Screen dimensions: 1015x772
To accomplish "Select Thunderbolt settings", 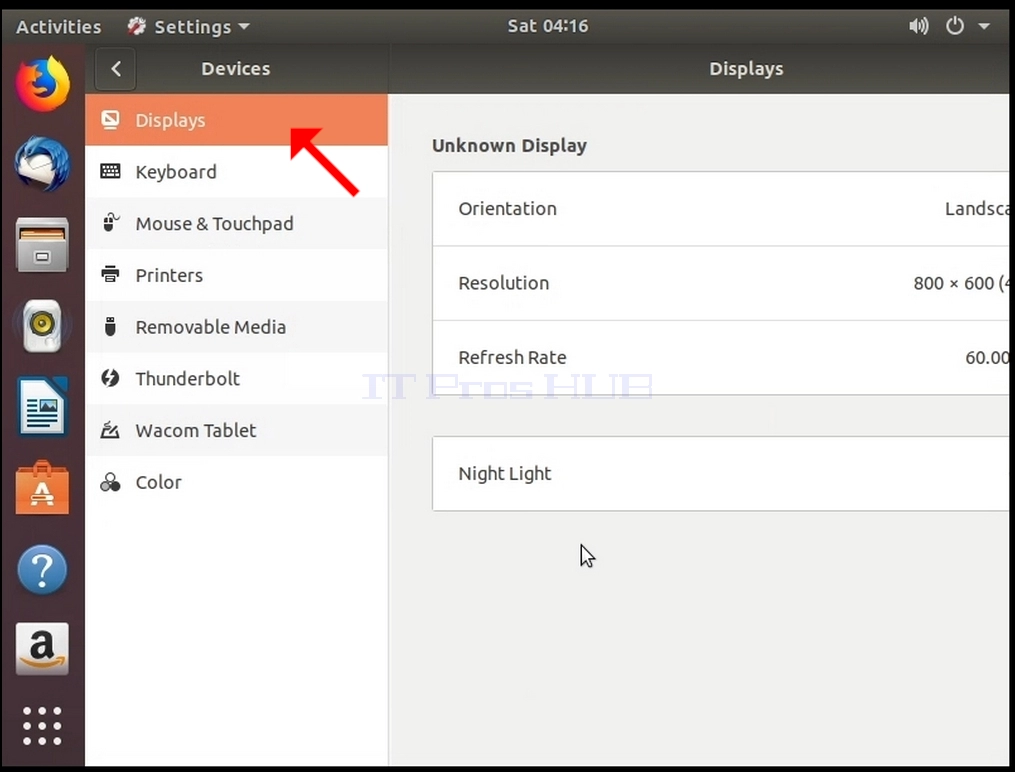I will tap(236, 379).
